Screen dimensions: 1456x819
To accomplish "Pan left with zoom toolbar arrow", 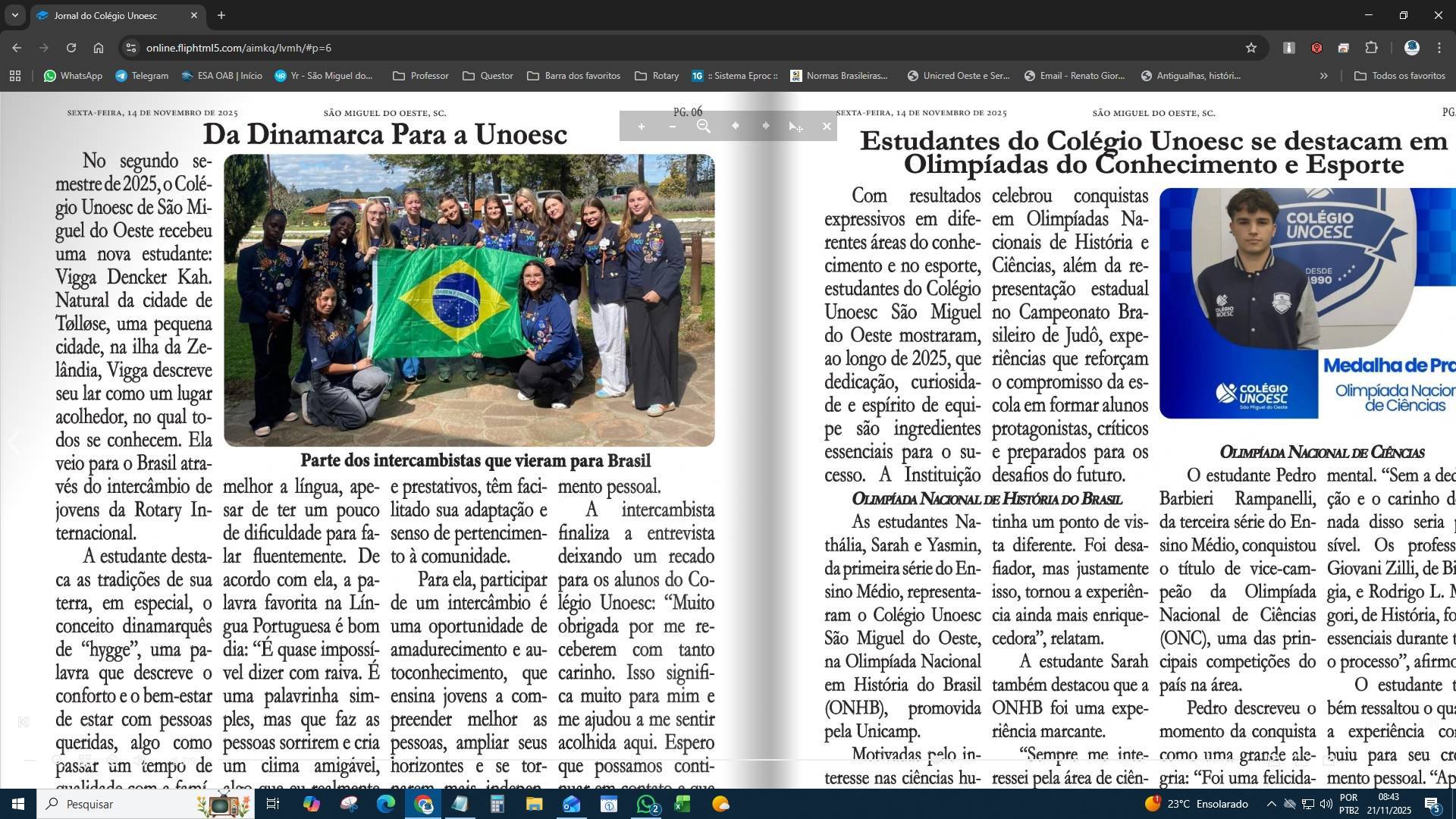I will coord(735,126).
